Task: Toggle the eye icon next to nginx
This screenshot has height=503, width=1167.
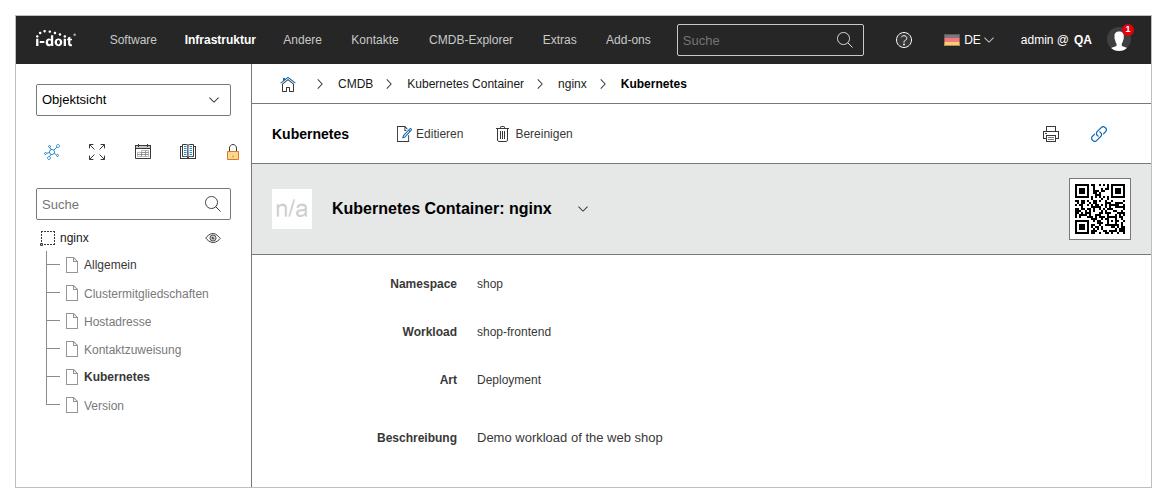Action: [213, 238]
